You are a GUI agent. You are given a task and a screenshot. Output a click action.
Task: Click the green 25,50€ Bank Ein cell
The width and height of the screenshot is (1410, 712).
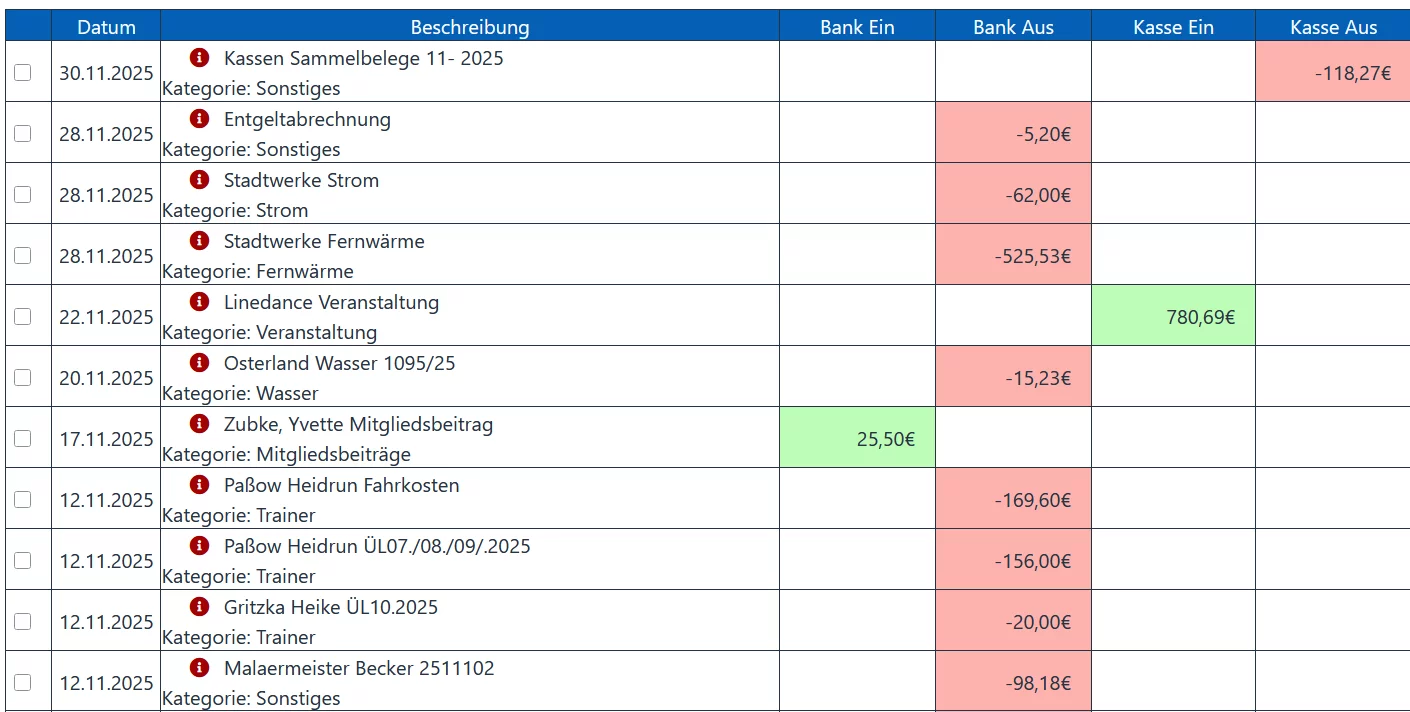pyautogui.click(x=857, y=438)
